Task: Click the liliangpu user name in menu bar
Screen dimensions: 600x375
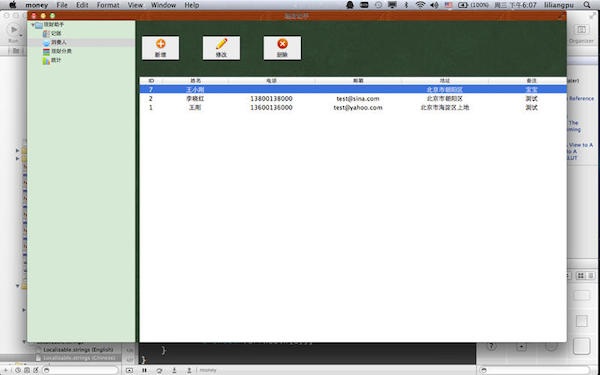Action: 559,5
